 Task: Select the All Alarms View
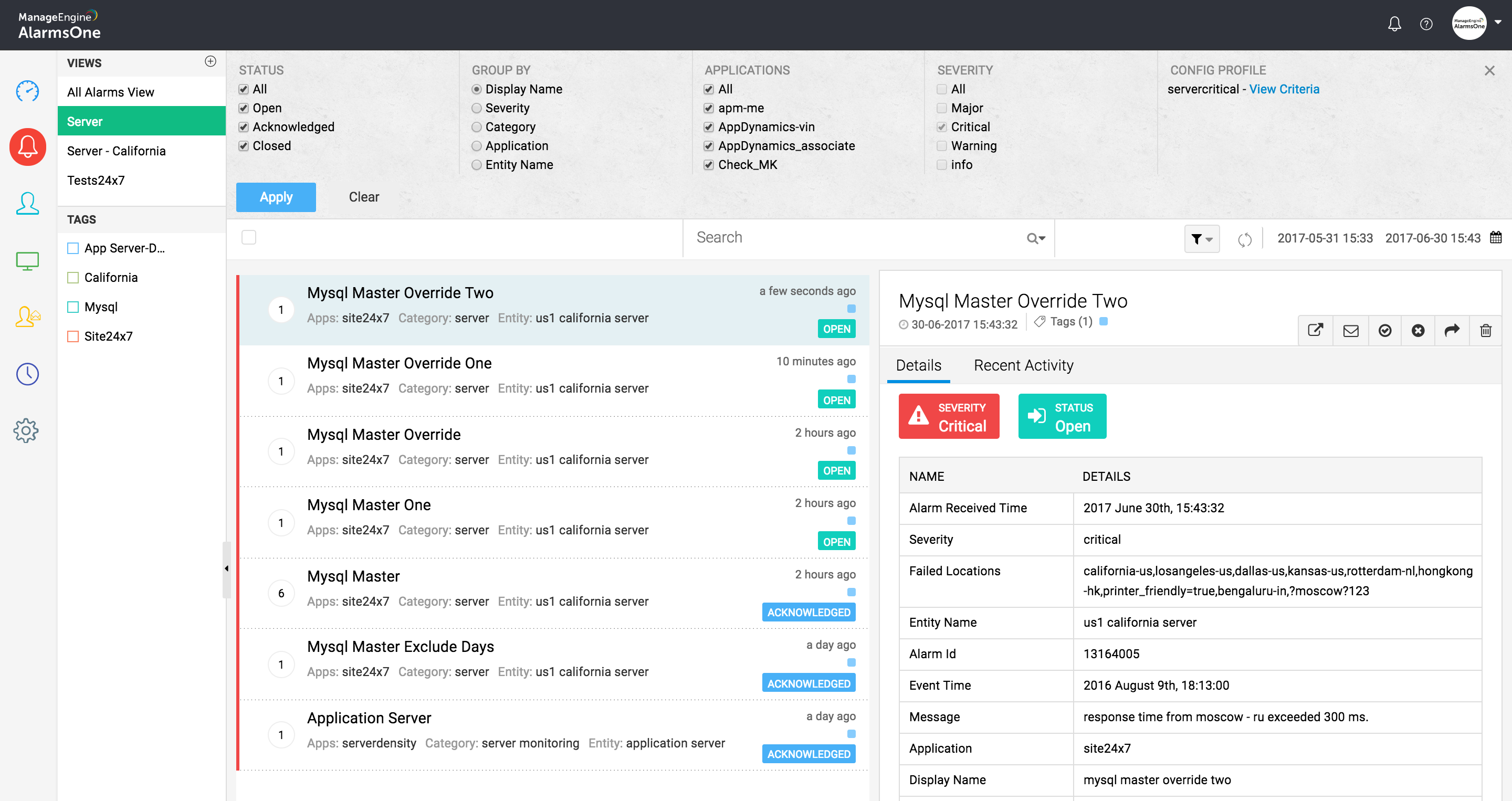141,92
